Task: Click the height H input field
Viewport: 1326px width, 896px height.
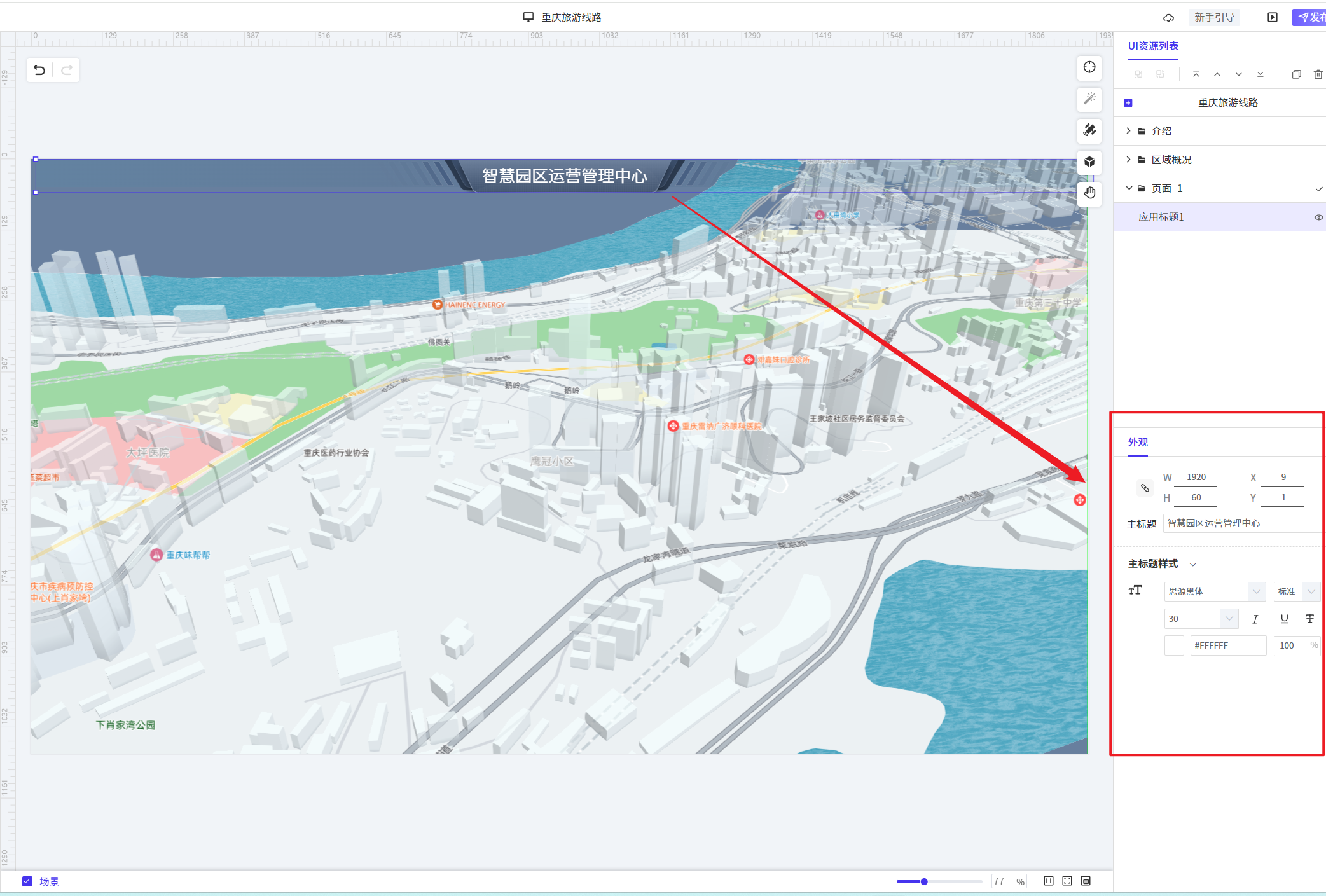Action: (1196, 498)
